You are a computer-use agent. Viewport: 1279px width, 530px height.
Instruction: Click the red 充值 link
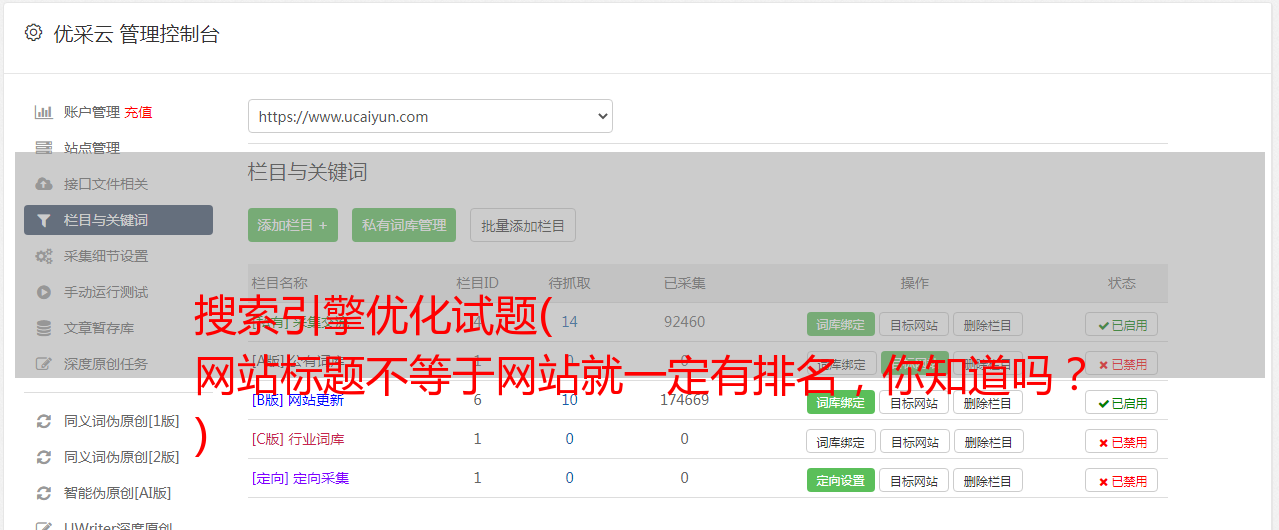(x=138, y=112)
